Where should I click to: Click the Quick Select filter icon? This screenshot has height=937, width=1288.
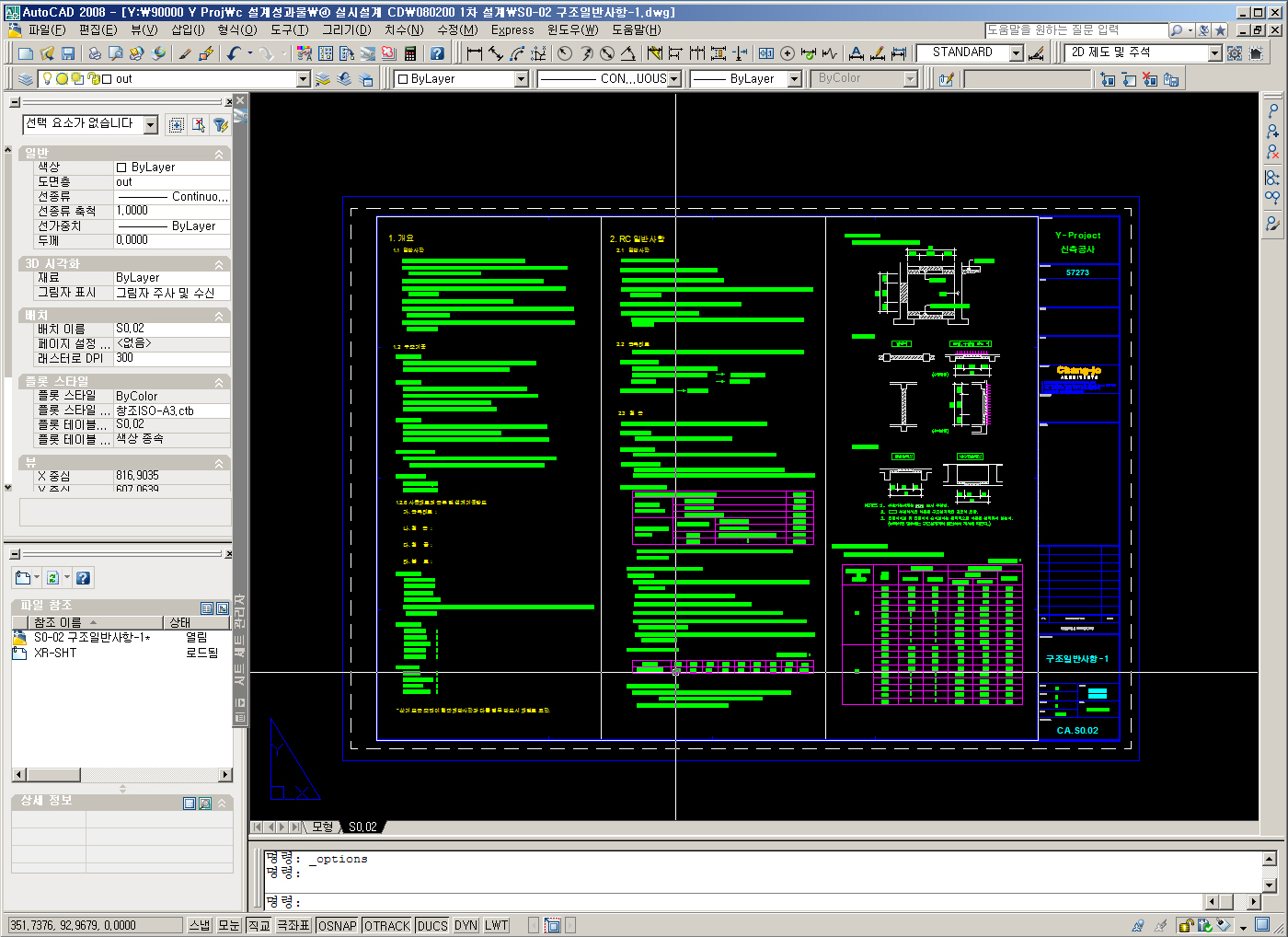point(220,124)
